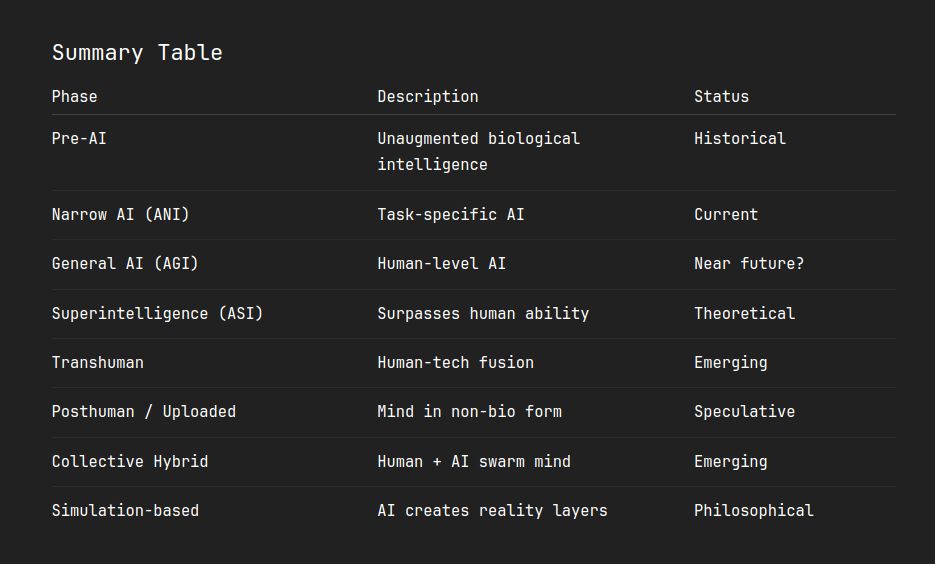This screenshot has width=935, height=564.
Task: Click the Posthuman / Uploaded cell
Action: pos(144,411)
